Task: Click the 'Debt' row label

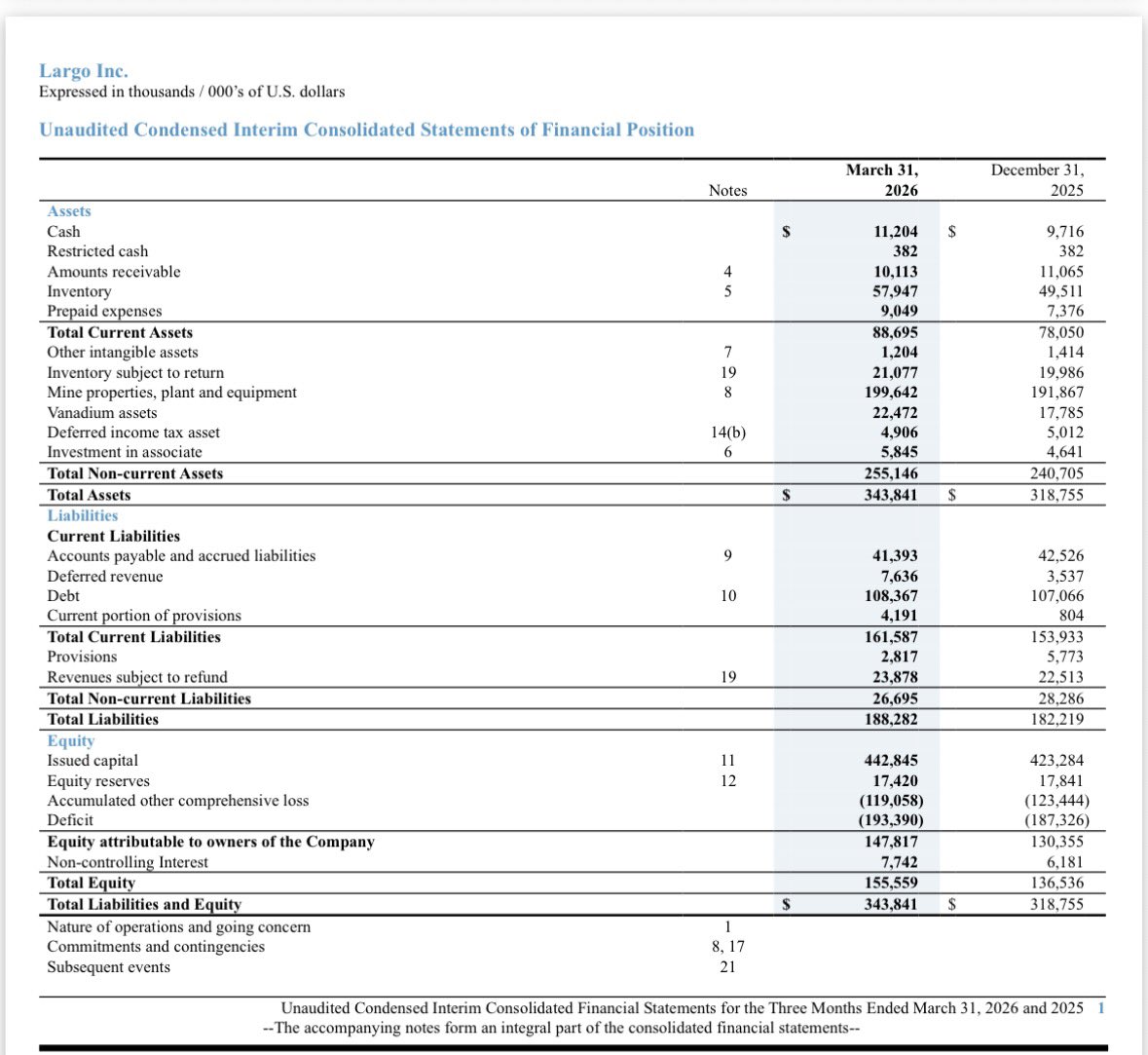Action: coord(63,596)
